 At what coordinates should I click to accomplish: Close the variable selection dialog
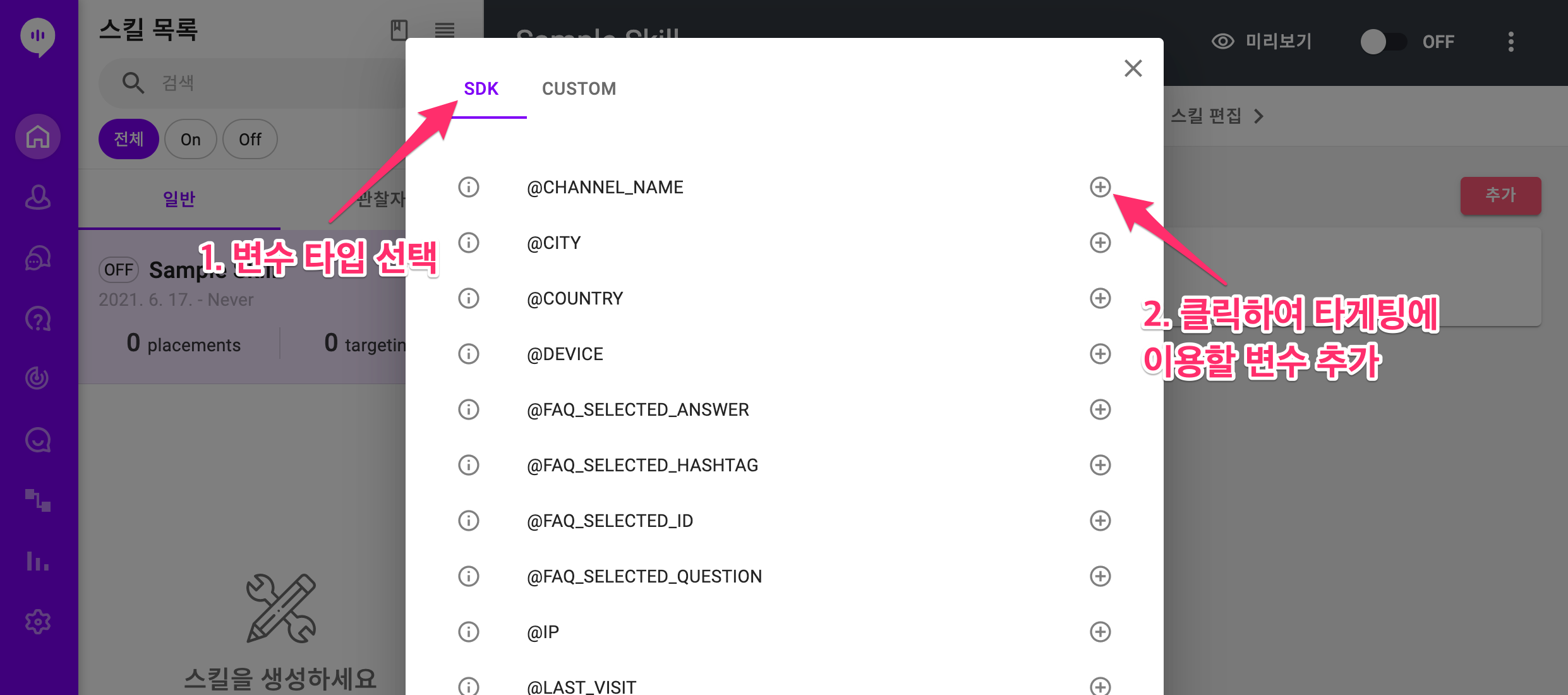pyautogui.click(x=1133, y=68)
